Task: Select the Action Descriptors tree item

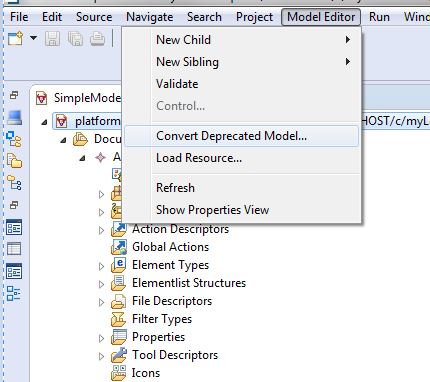Action: click(x=180, y=229)
